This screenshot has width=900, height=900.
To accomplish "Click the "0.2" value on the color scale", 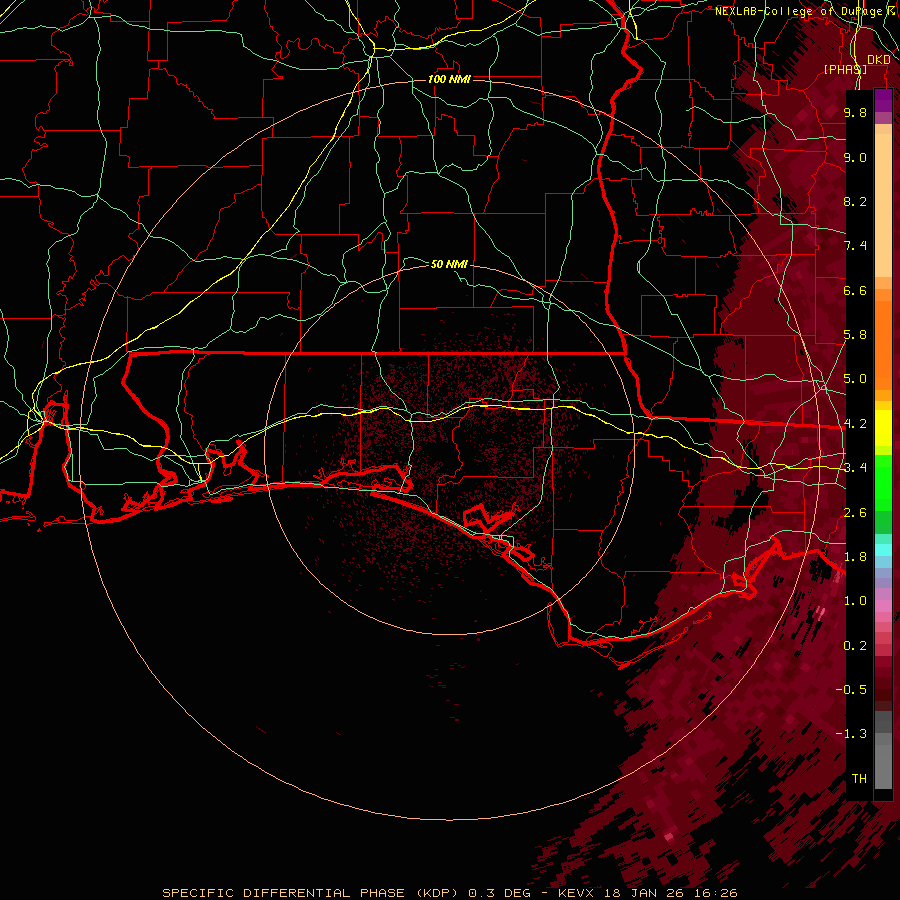I will (855, 646).
